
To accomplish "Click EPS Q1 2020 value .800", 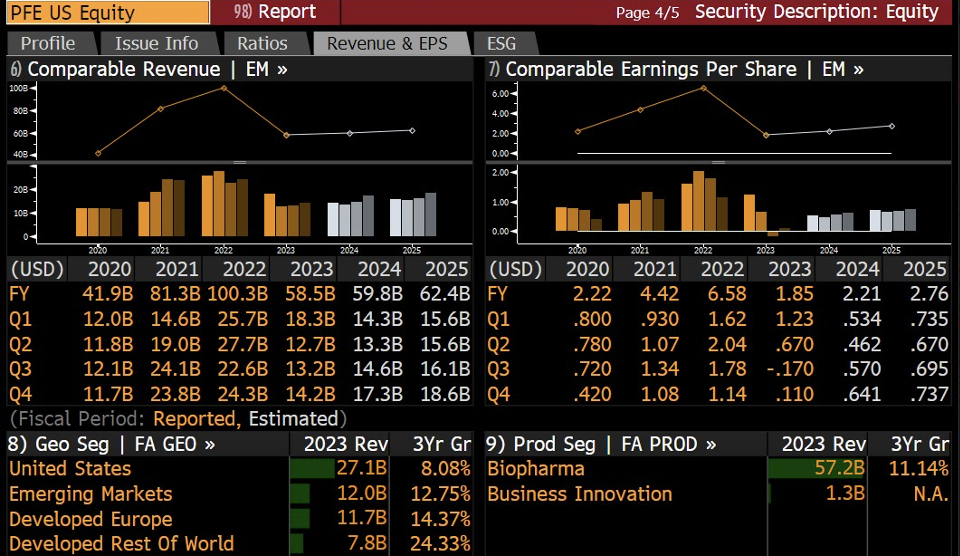I will click(593, 319).
